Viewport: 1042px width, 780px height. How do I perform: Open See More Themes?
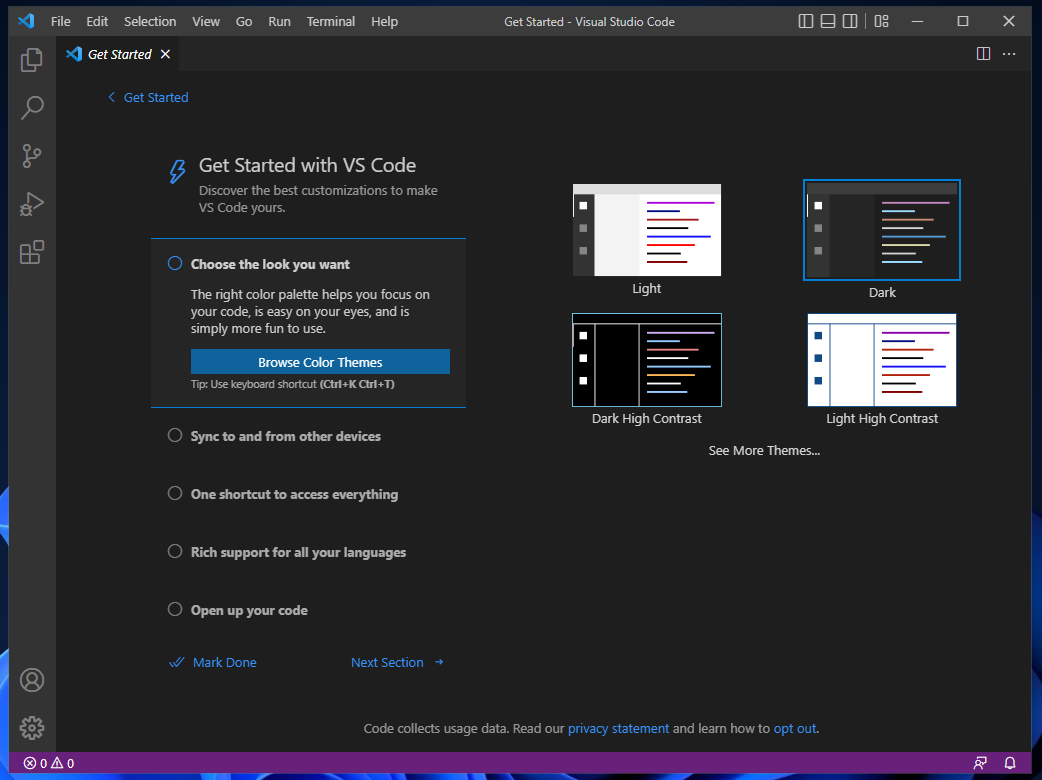click(764, 450)
